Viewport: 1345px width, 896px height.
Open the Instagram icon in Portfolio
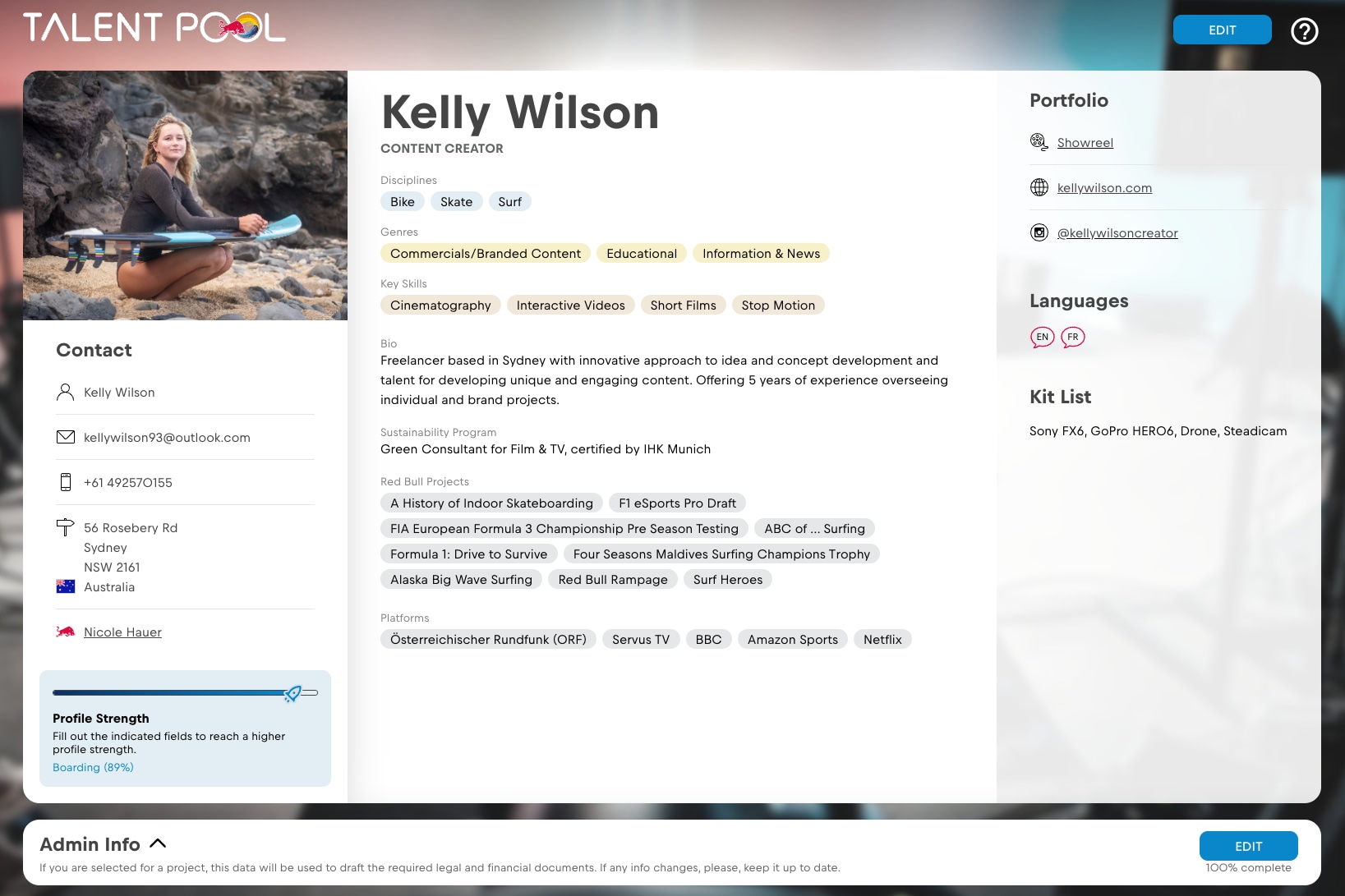coord(1039,232)
